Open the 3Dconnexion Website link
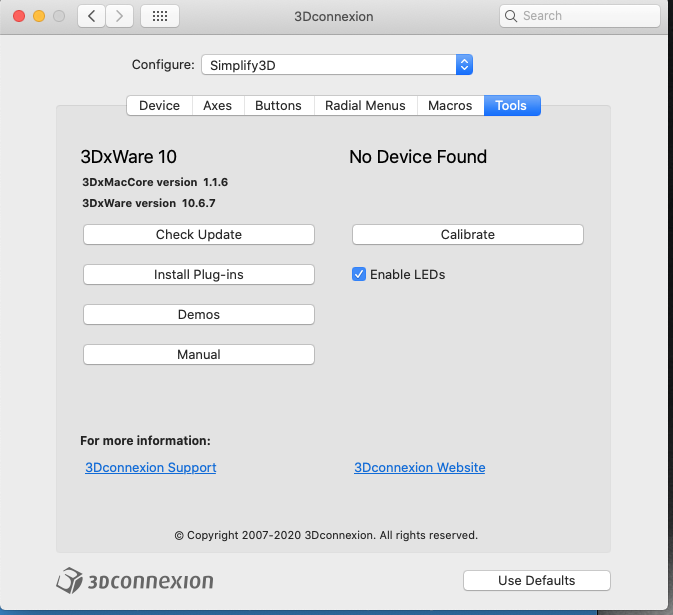The height and width of the screenshot is (615, 673). point(420,467)
